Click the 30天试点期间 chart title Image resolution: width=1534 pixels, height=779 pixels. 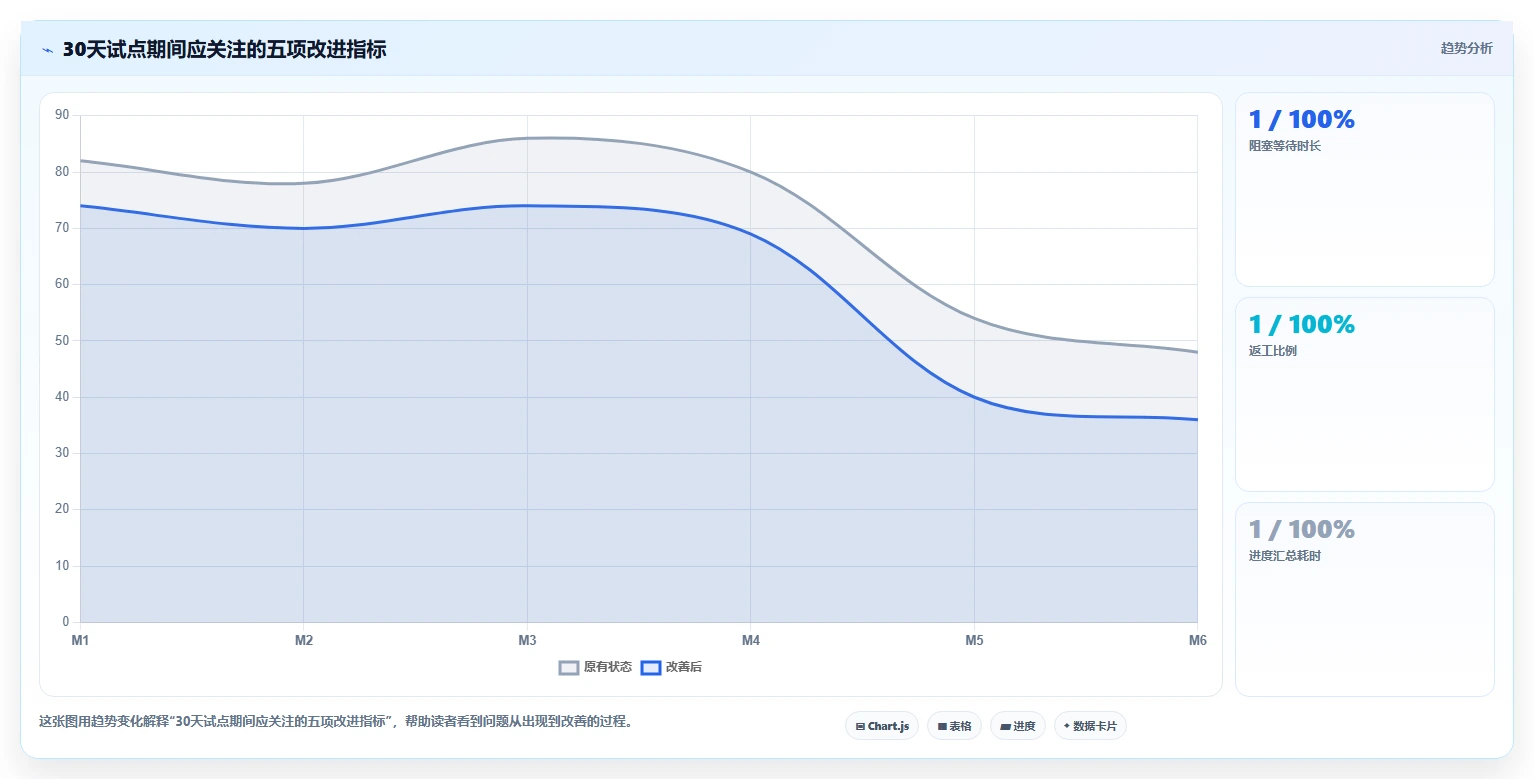coord(224,49)
